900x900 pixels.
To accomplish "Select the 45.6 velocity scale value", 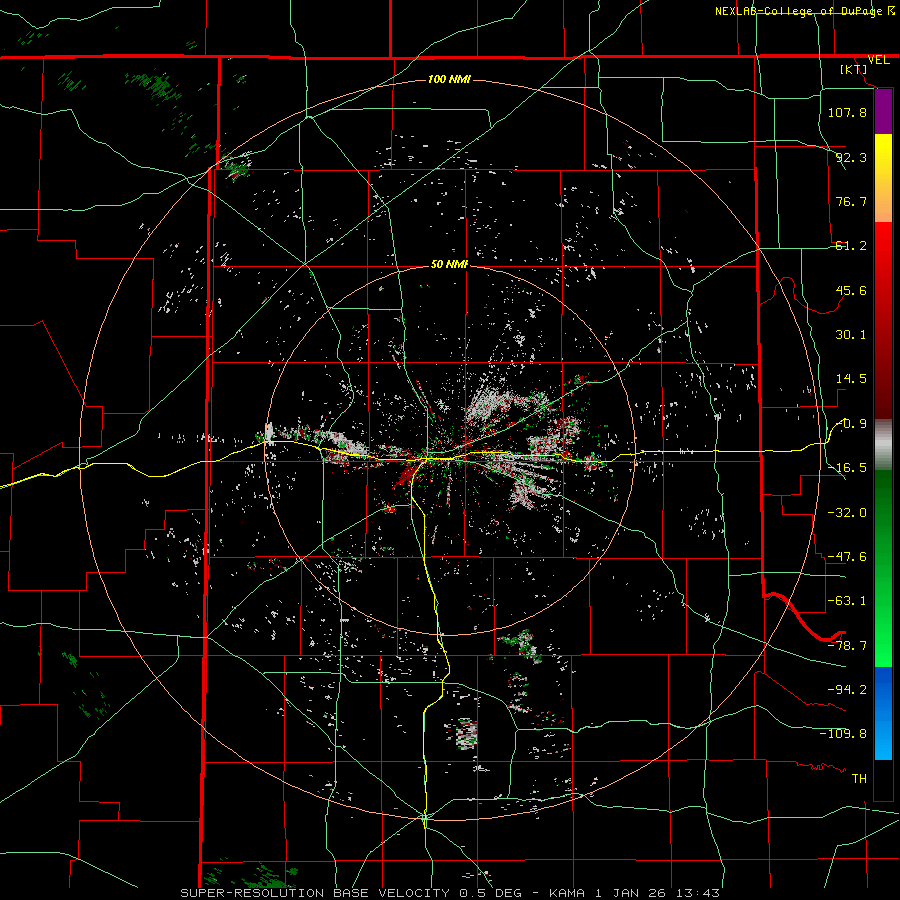I will [x=851, y=290].
